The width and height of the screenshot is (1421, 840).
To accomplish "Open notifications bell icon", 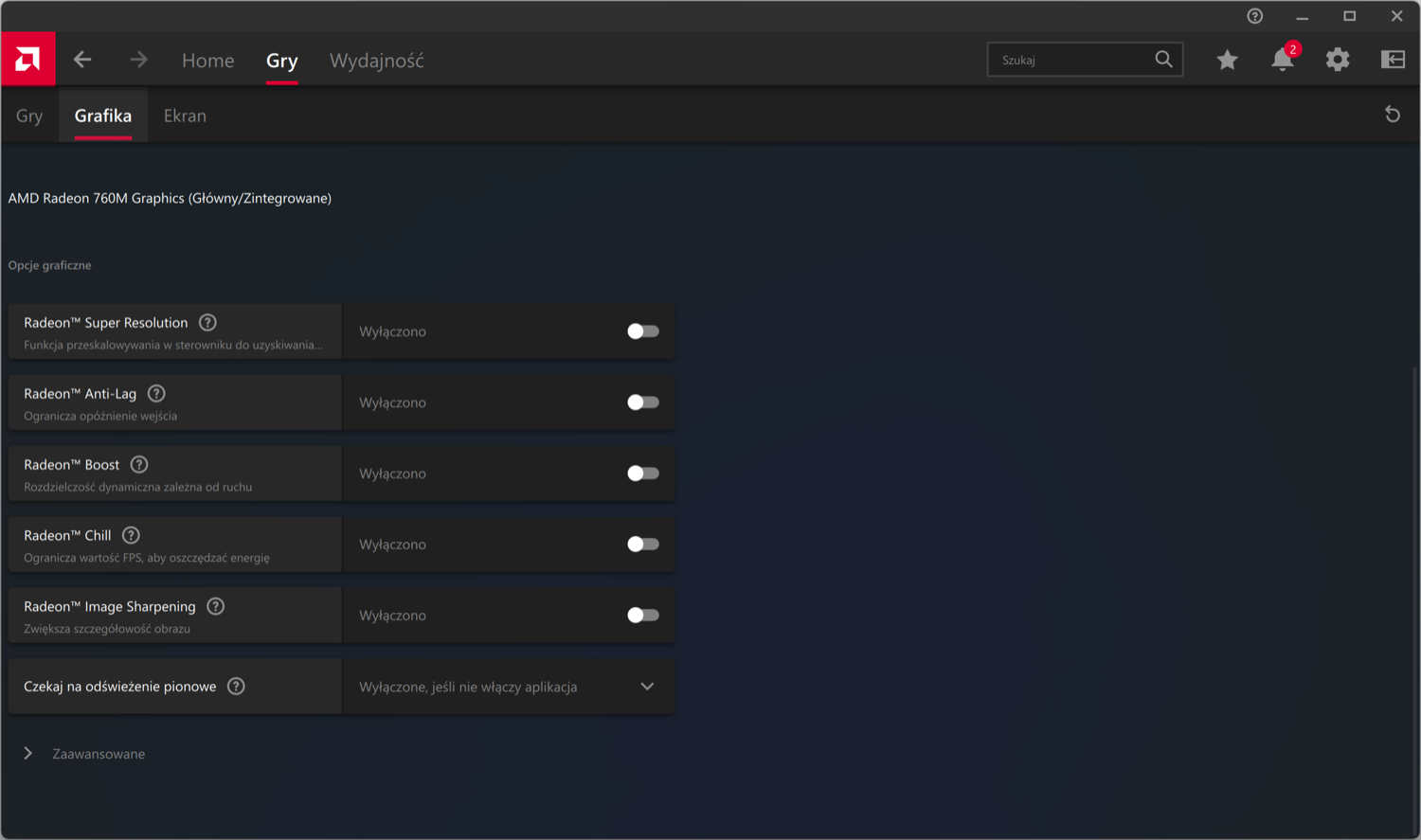I will pyautogui.click(x=1283, y=60).
